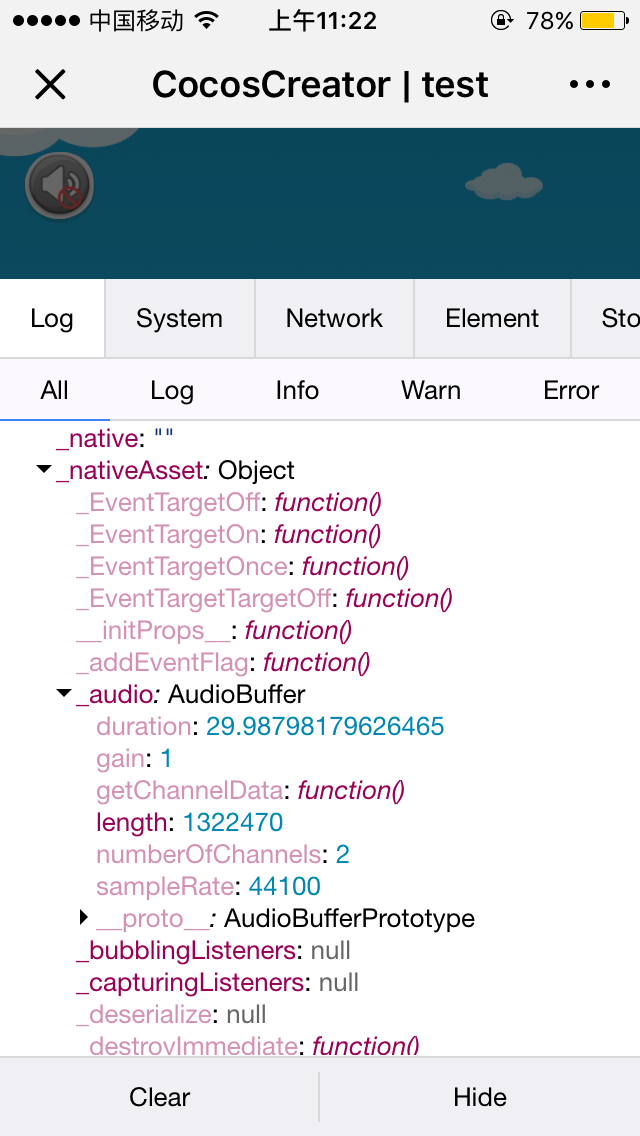640x1136 pixels.
Task: Collapse the _nativeAsset object tree
Action: tap(44, 470)
